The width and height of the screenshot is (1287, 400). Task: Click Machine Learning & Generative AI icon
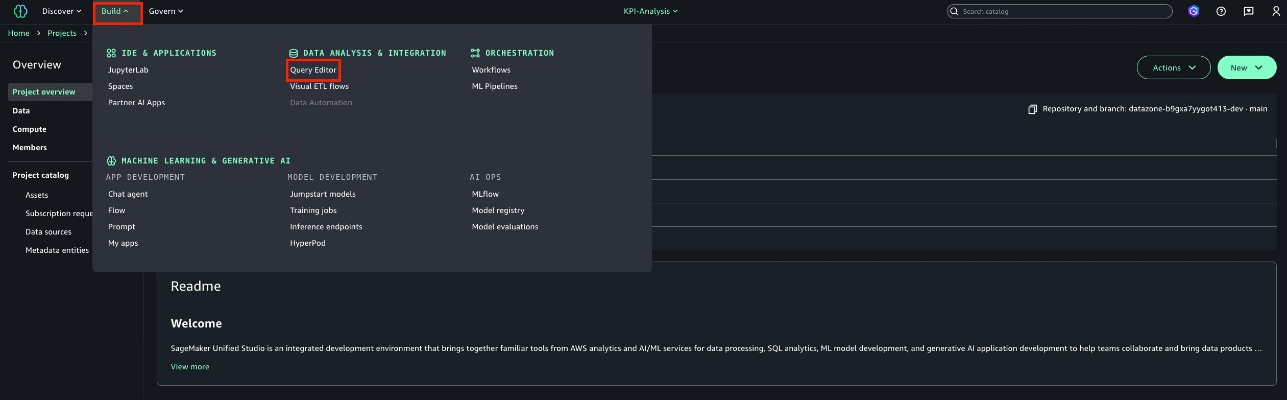111,160
